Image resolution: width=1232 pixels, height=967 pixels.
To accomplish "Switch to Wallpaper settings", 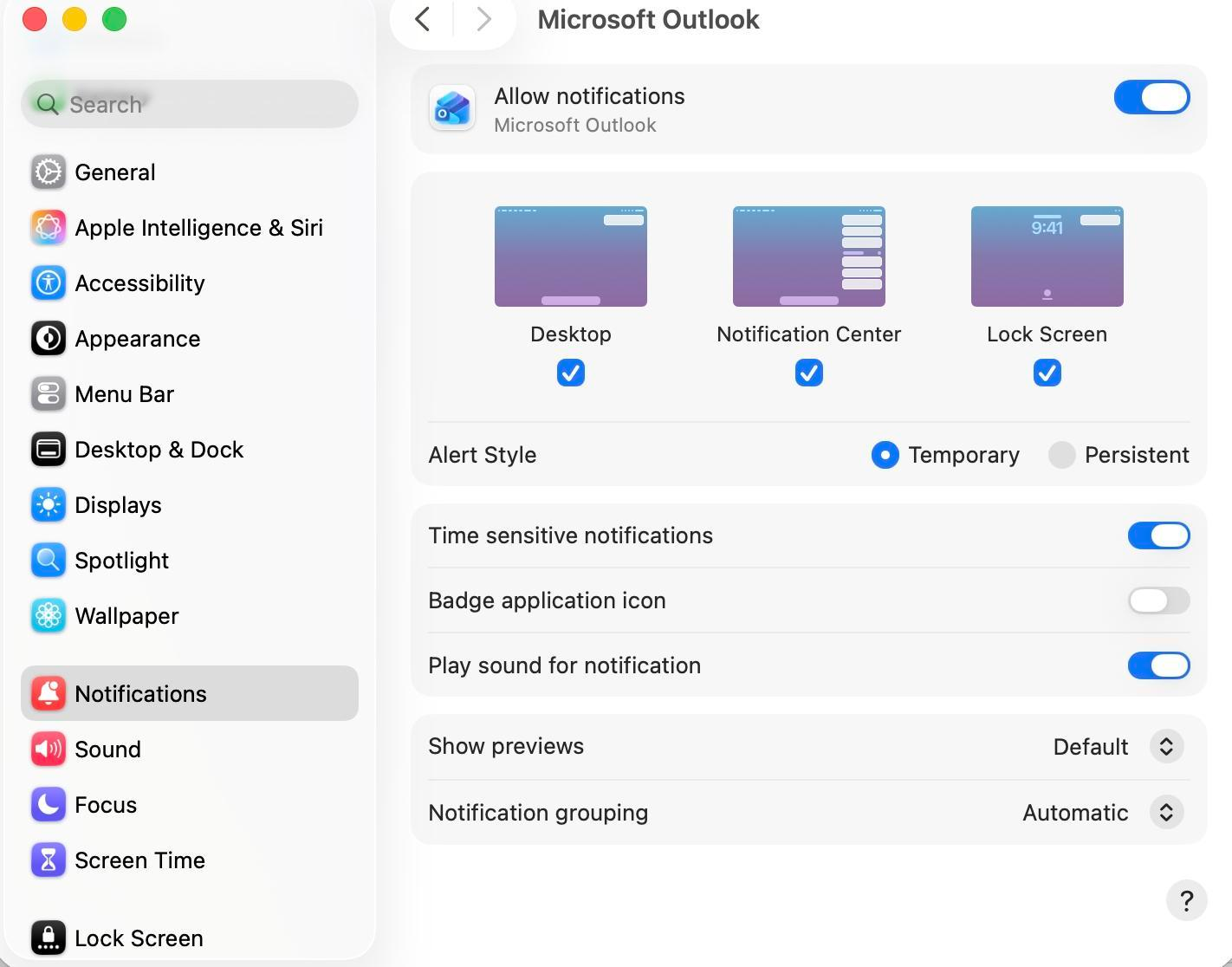I will click(190, 616).
